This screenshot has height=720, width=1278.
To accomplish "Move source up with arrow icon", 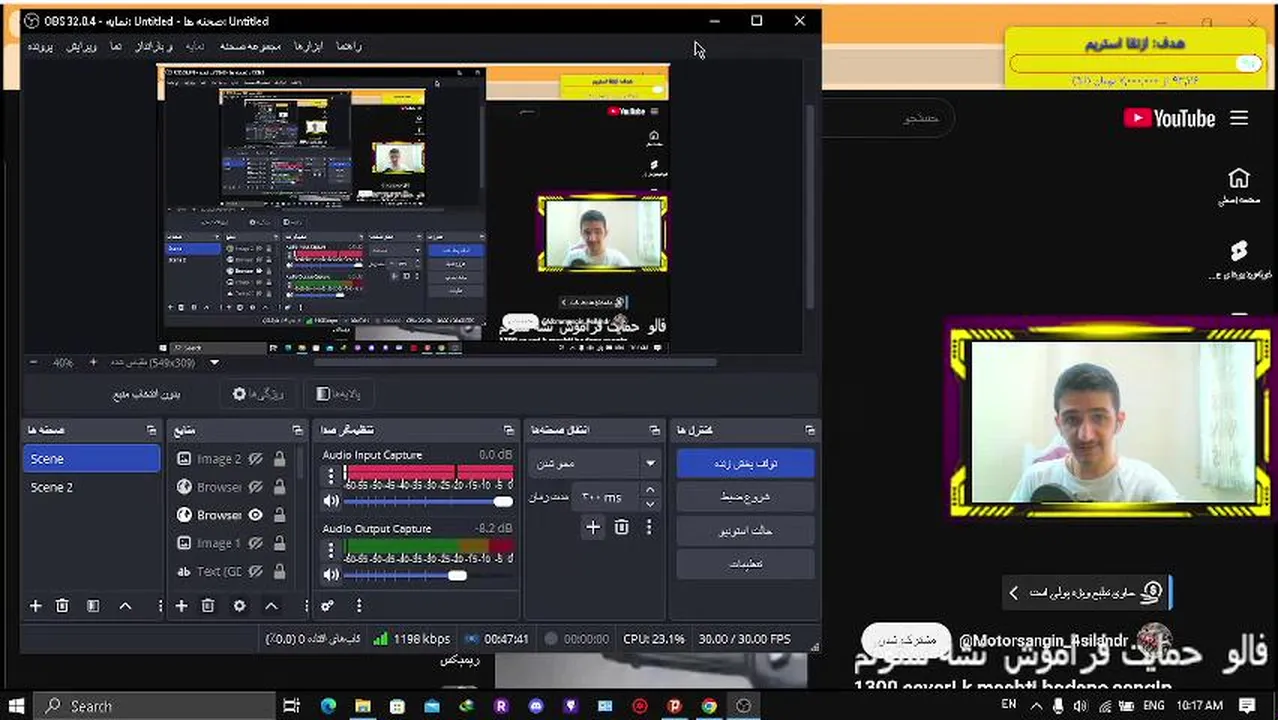I will click(x=271, y=606).
